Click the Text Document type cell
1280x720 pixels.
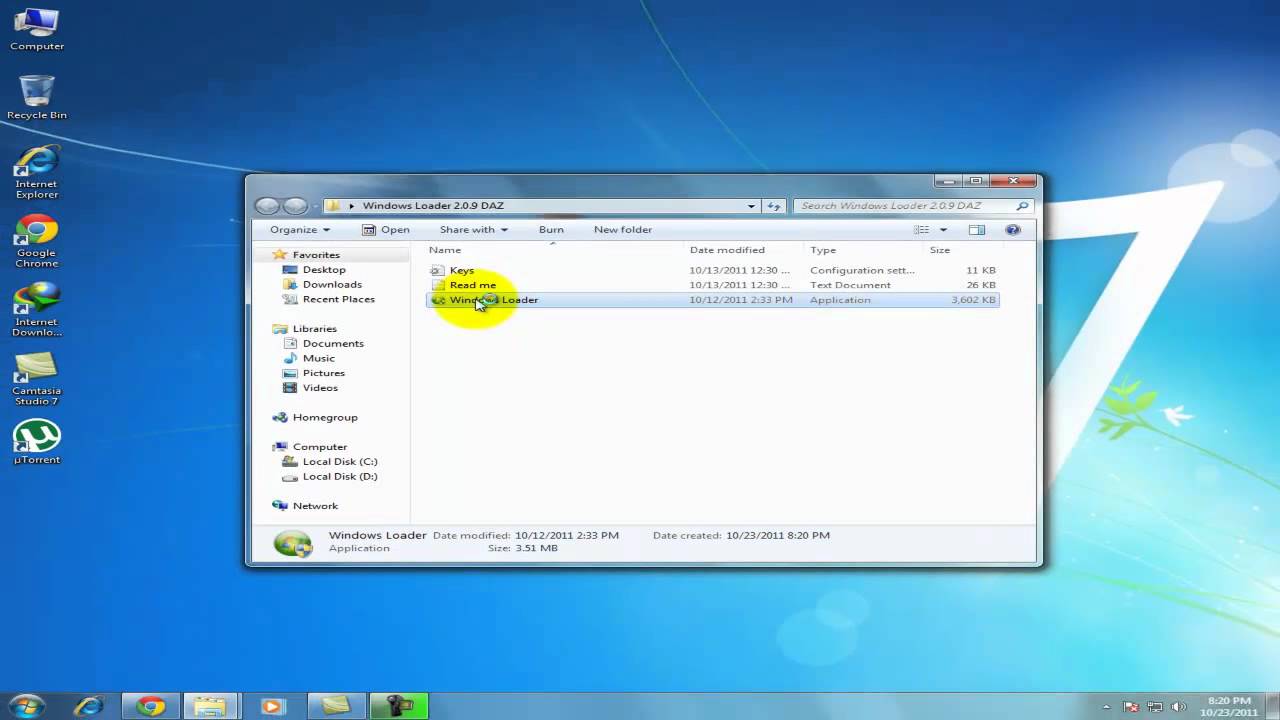point(850,285)
